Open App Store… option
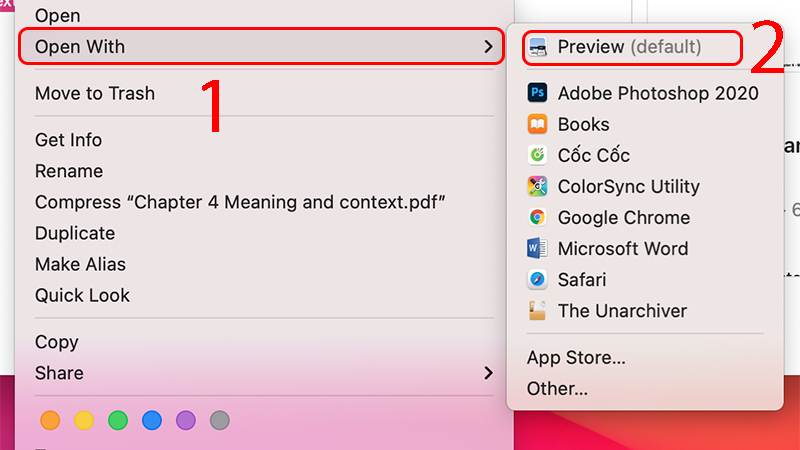Image resolution: width=800 pixels, height=450 pixels. (577, 357)
